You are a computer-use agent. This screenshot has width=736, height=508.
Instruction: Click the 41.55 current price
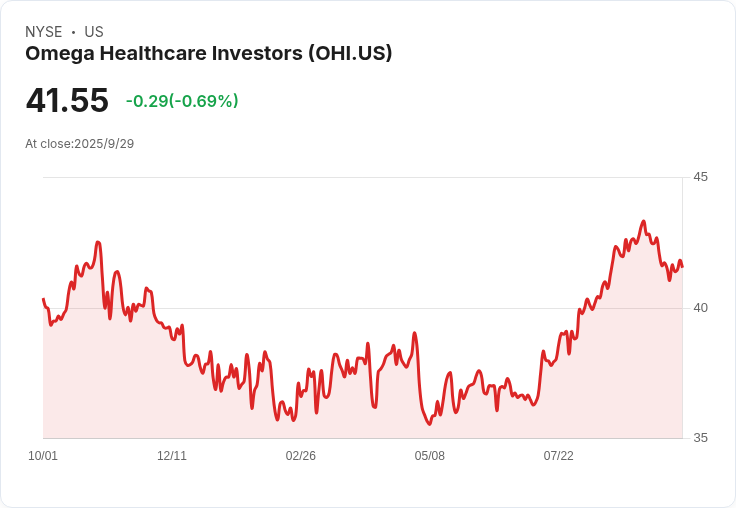point(67,101)
